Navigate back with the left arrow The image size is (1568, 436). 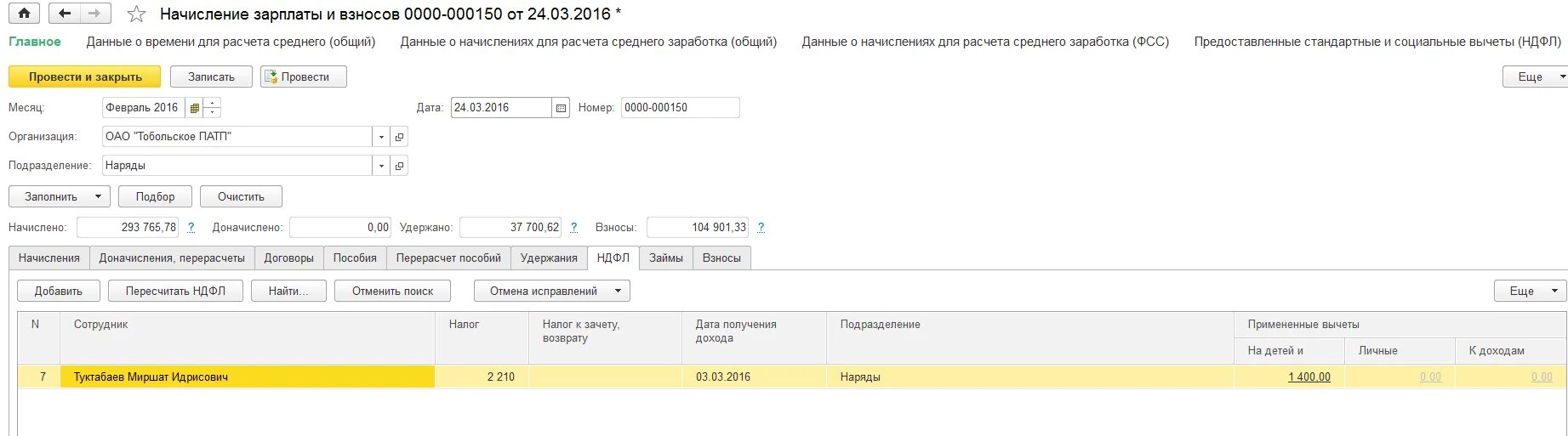click(x=65, y=14)
